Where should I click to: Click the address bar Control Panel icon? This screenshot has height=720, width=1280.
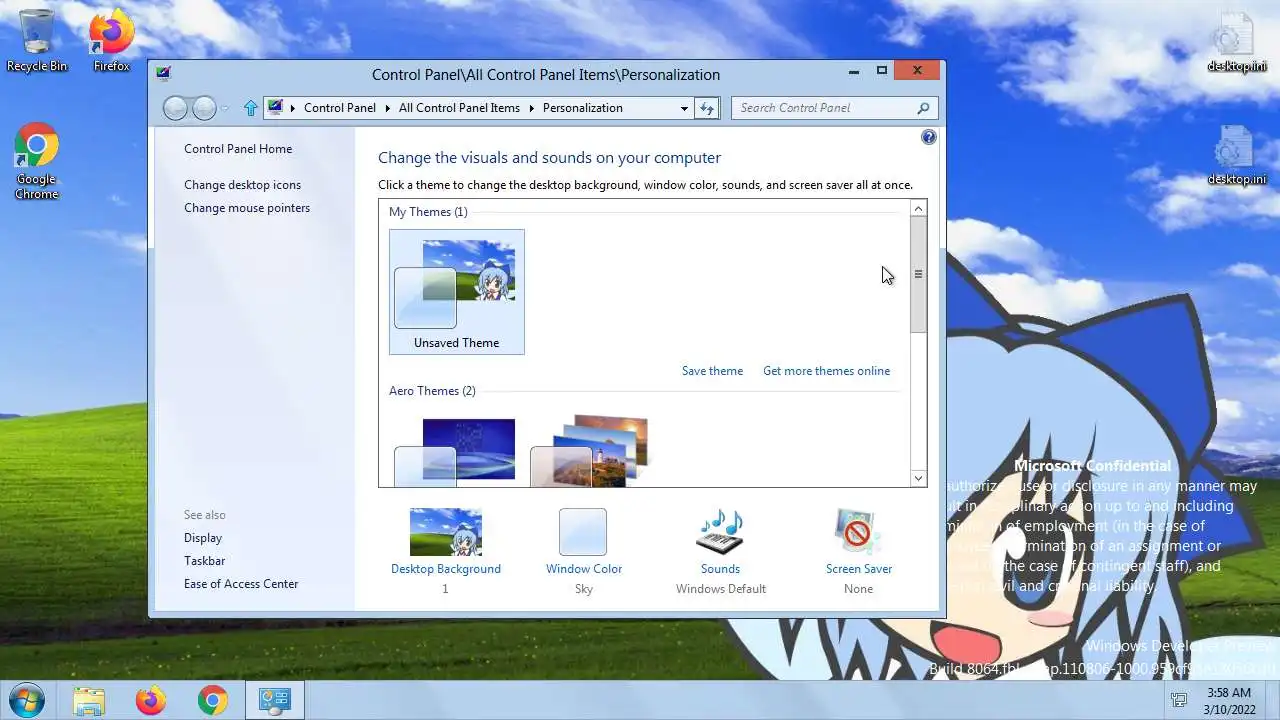click(x=275, y=108)
